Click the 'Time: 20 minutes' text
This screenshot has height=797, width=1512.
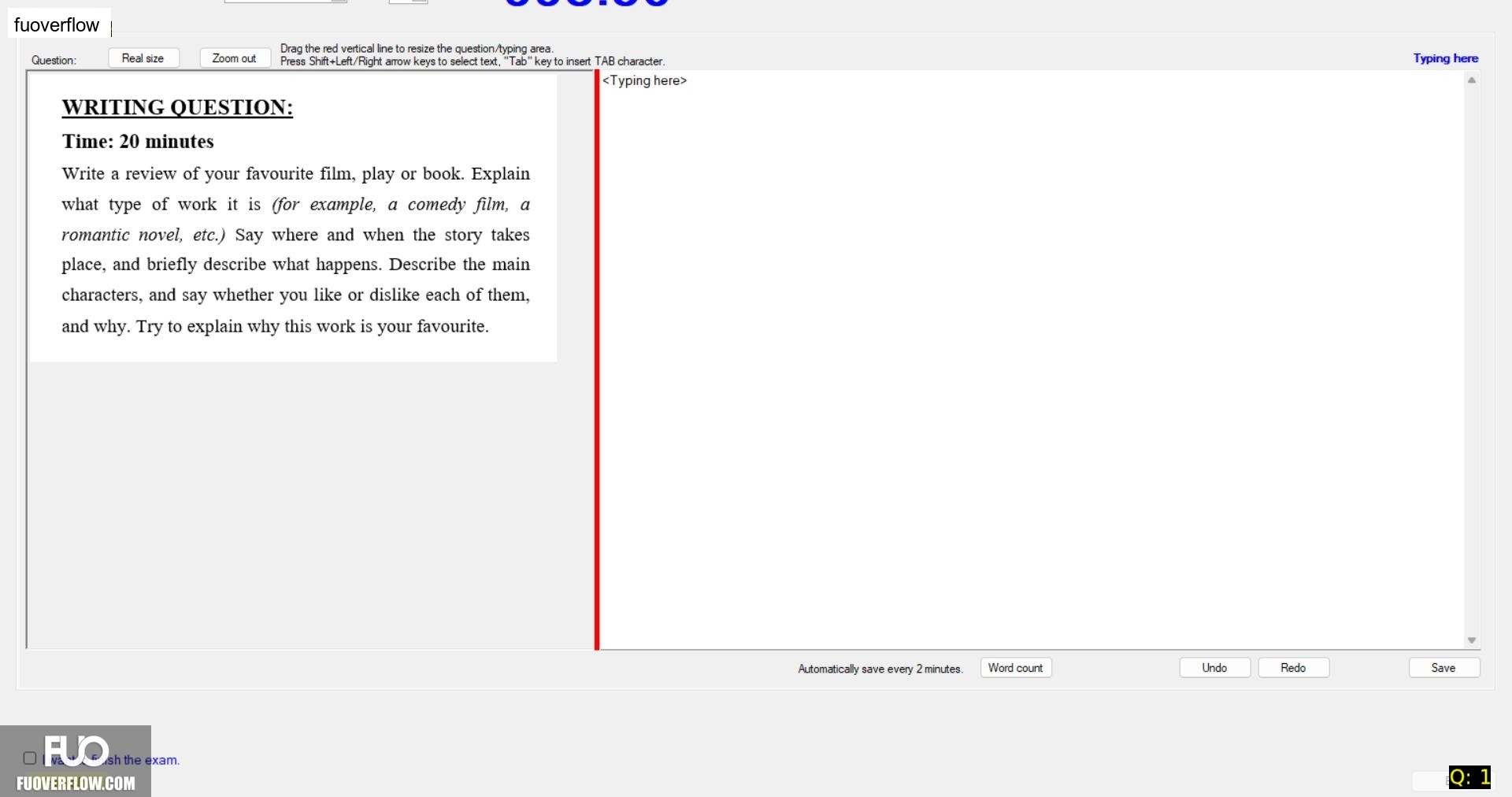coord(138,141)
